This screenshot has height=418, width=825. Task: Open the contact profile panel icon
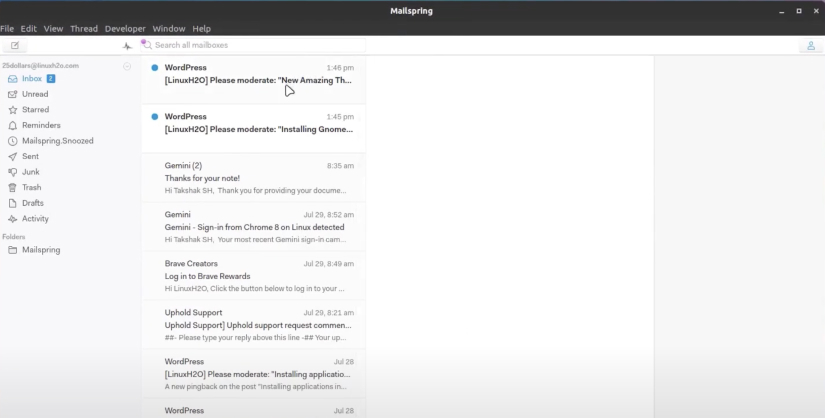point(811,46)
